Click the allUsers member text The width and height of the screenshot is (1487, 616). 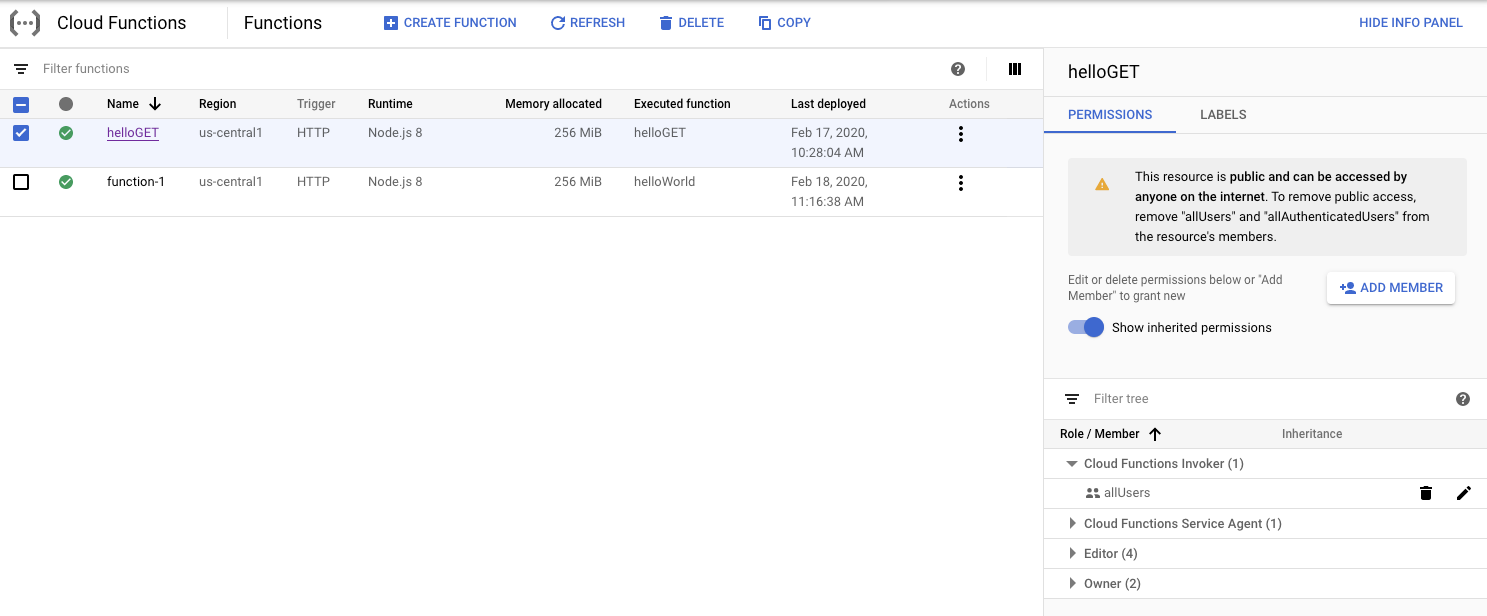[x=1127, y=493]
